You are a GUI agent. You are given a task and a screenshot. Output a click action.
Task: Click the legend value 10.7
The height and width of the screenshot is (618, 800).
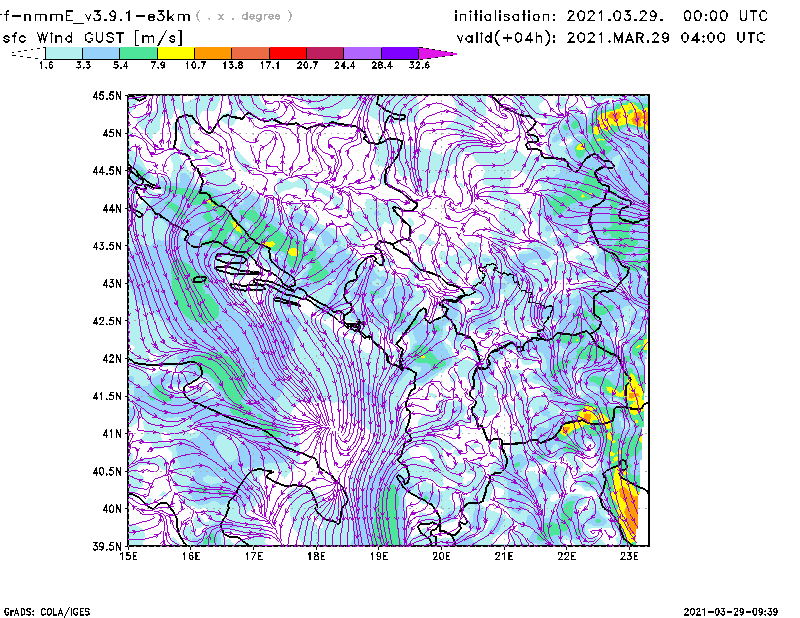pyautogui.click(x=195, y=65)
